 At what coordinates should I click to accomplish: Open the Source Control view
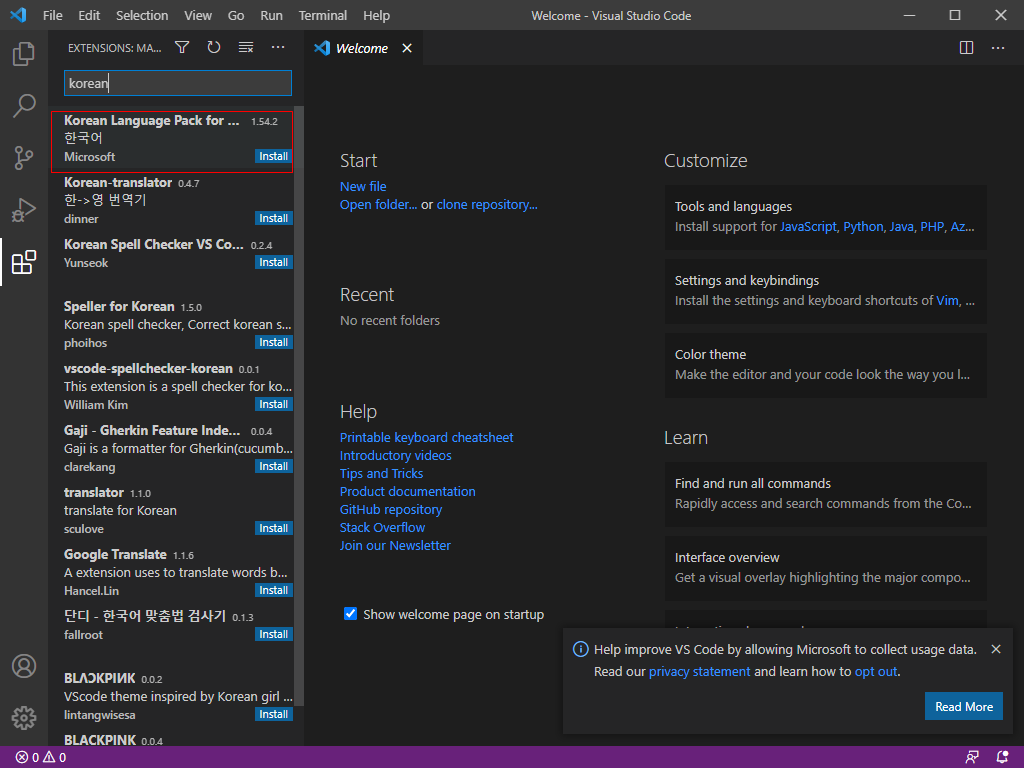24,157
